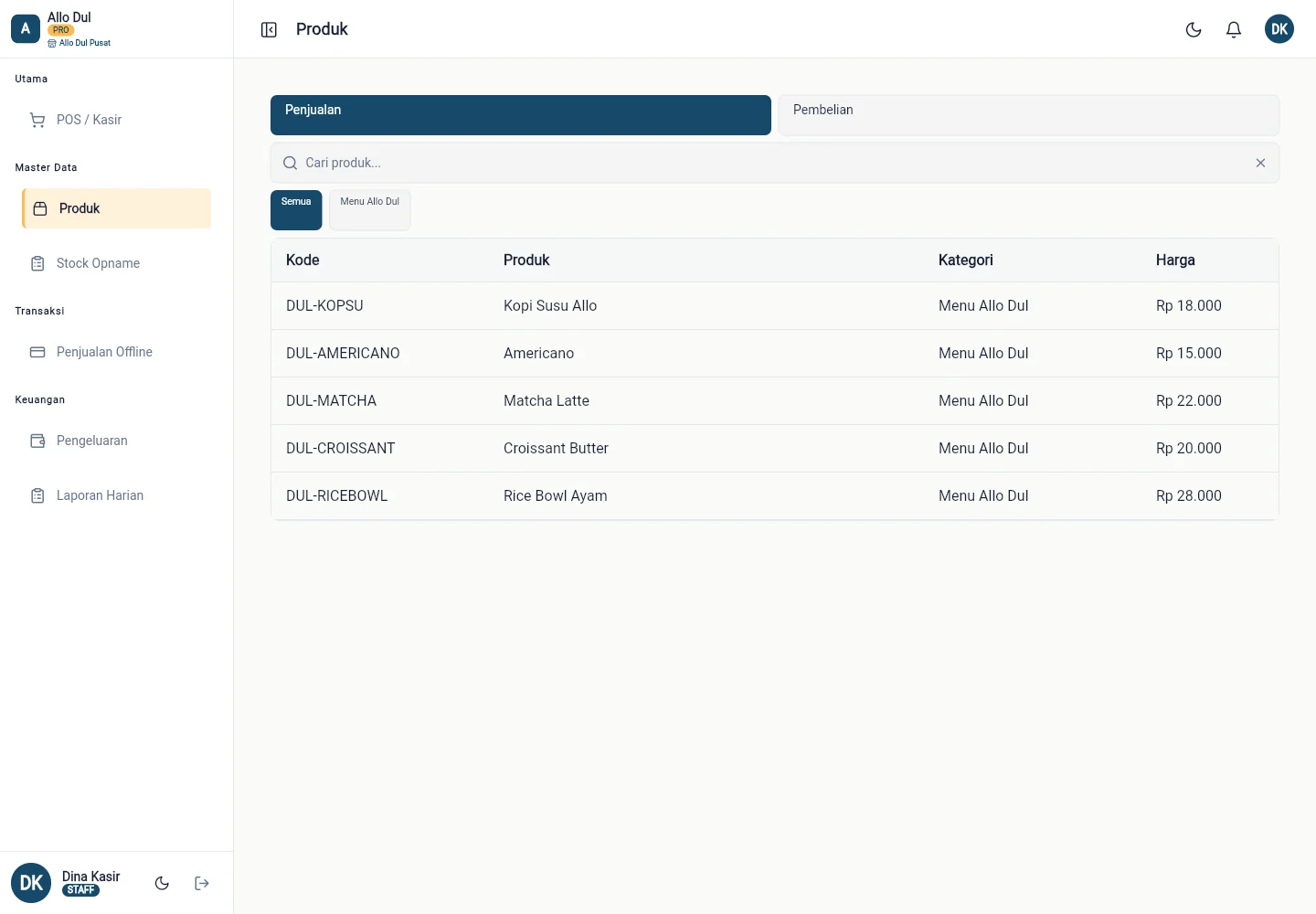Go to Stock Opname page
Screen dimensions: 1316x914
tap(117, 263)
